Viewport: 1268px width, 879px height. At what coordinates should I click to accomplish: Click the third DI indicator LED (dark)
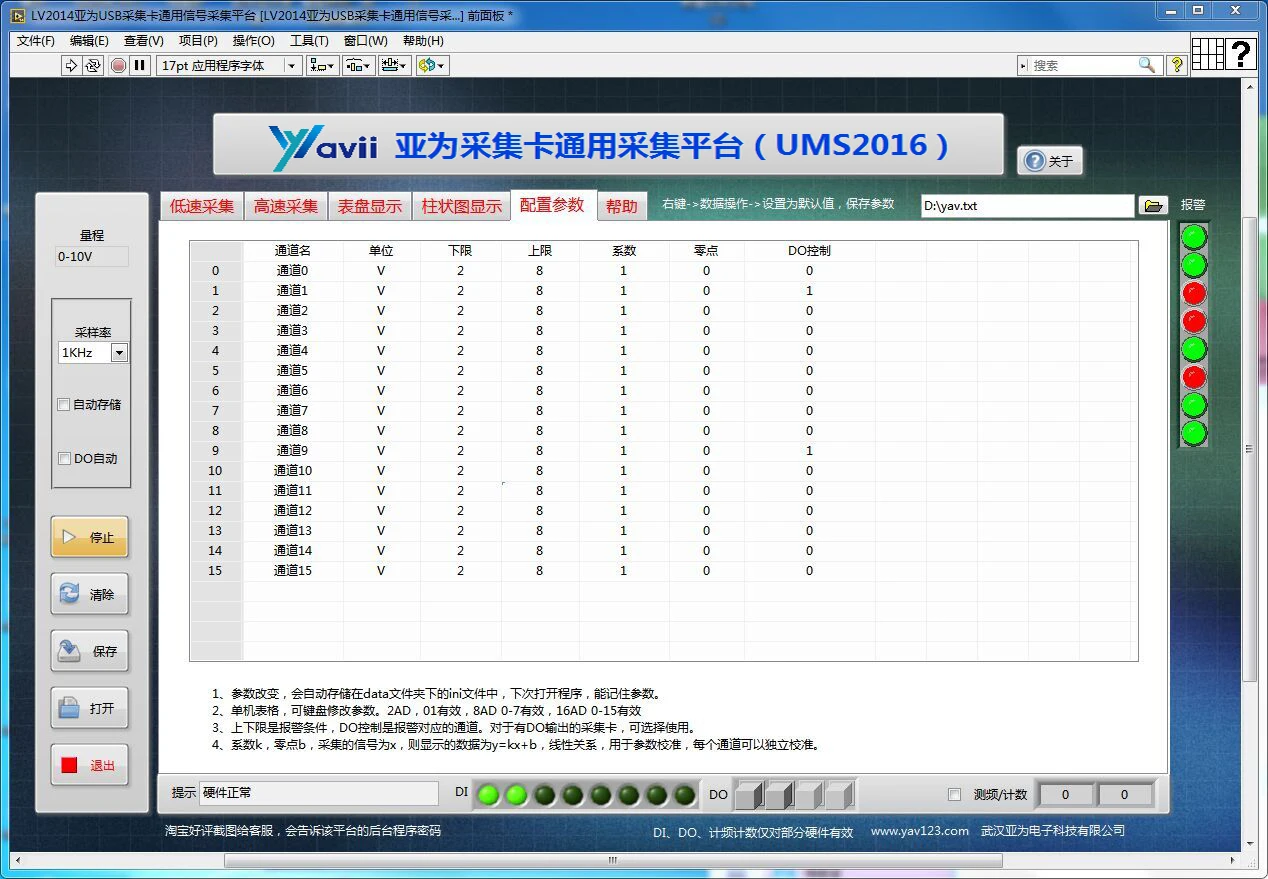(544, 795)
